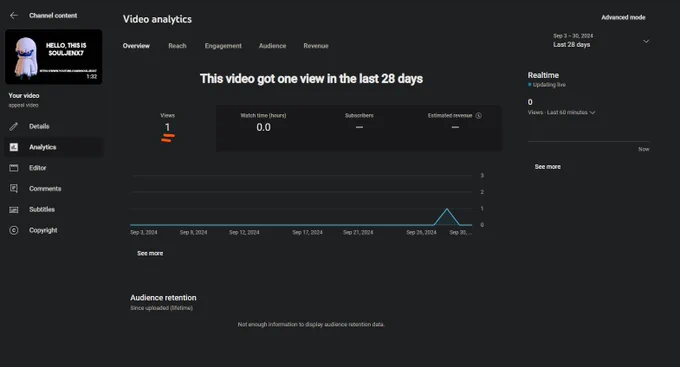
Task: Select Details in the left menu
Action: pyautogui.click(x=39, y=126)
